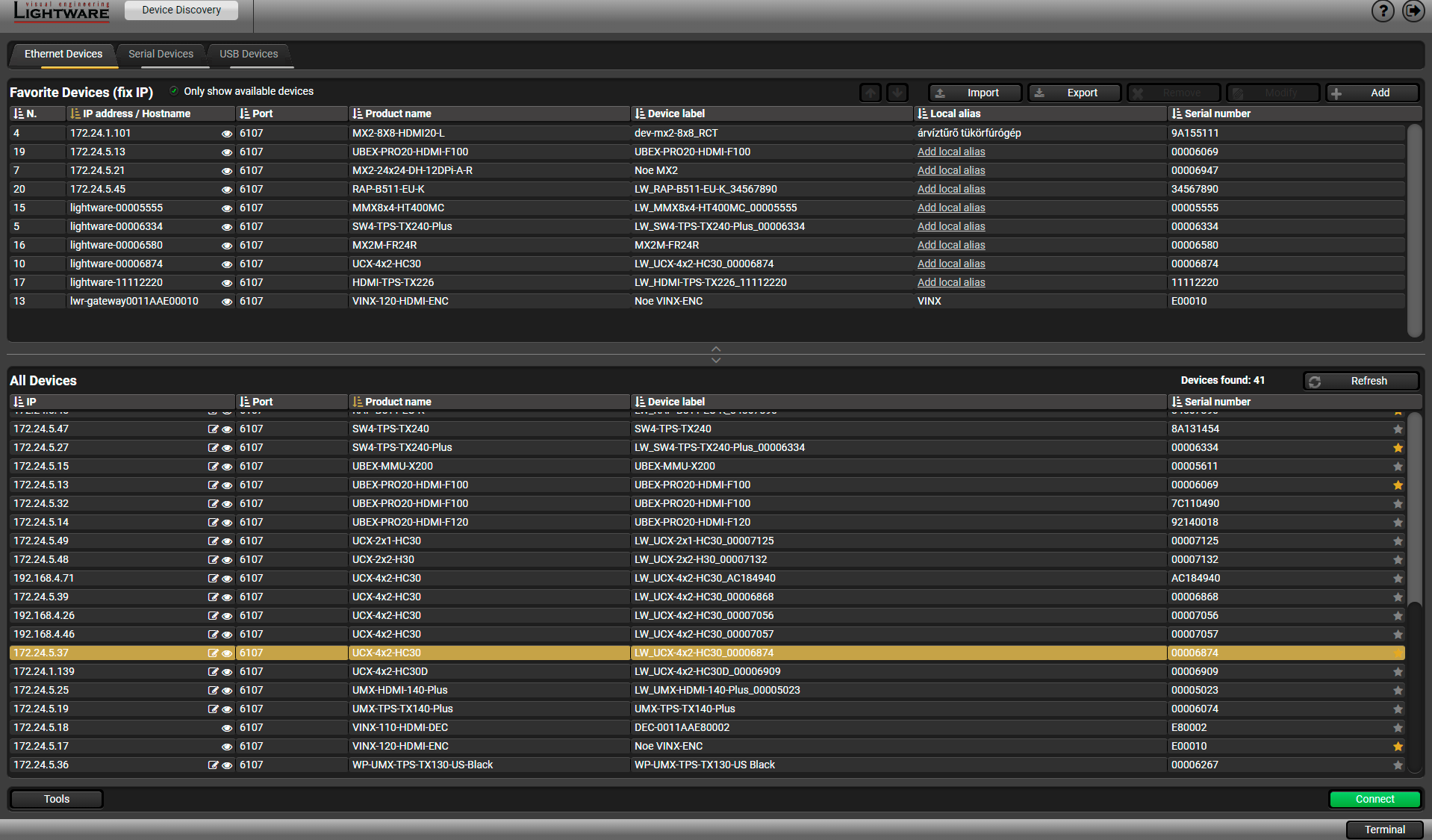
Task: Open the Tools menu button
Action: [57, 799]
